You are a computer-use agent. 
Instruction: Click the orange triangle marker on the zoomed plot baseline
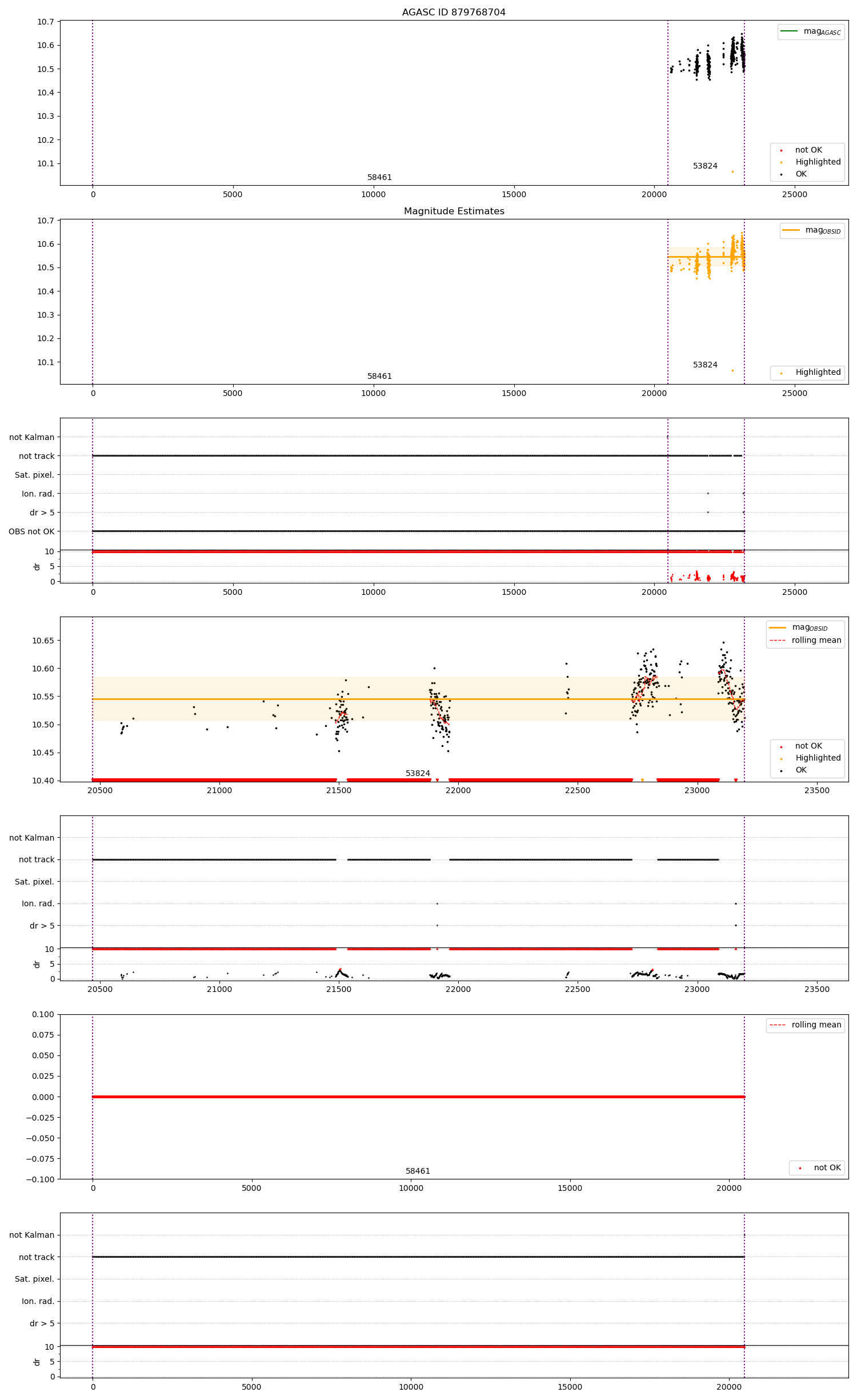click(642, 780)
